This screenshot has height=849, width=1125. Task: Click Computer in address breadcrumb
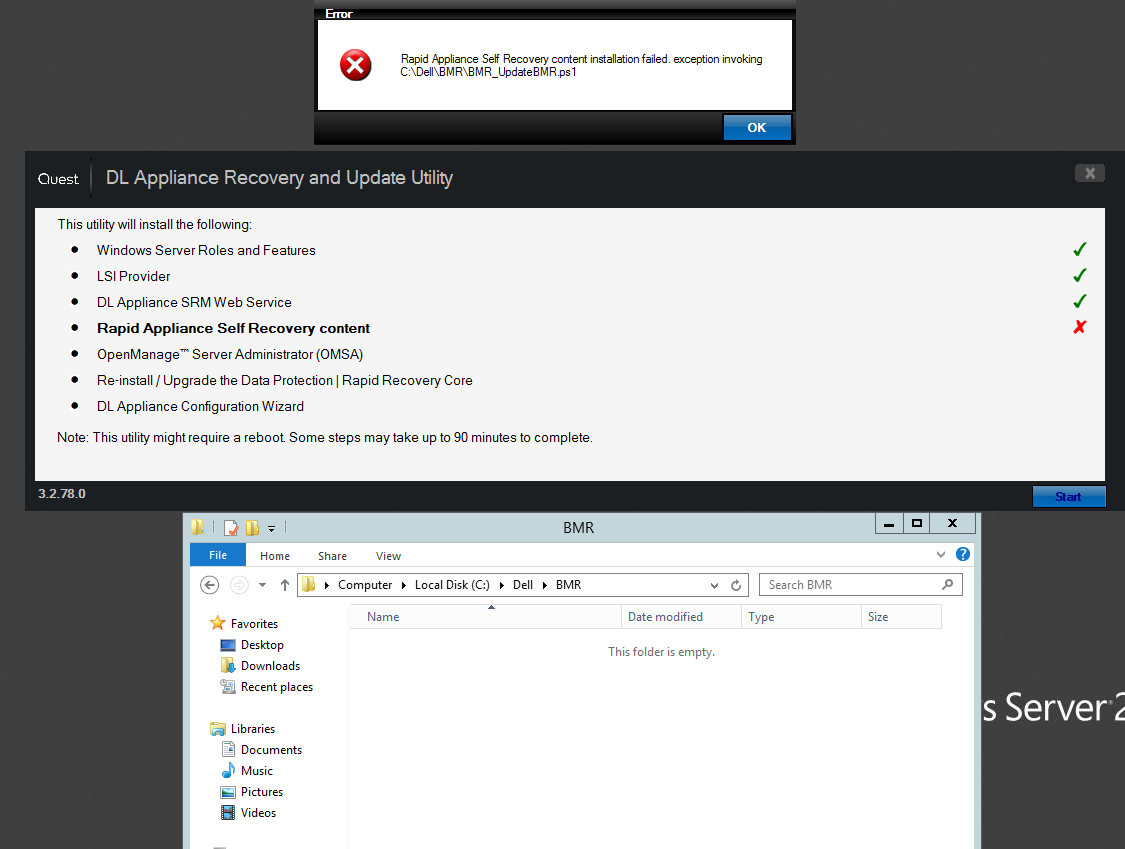click(x=365, y=585)
